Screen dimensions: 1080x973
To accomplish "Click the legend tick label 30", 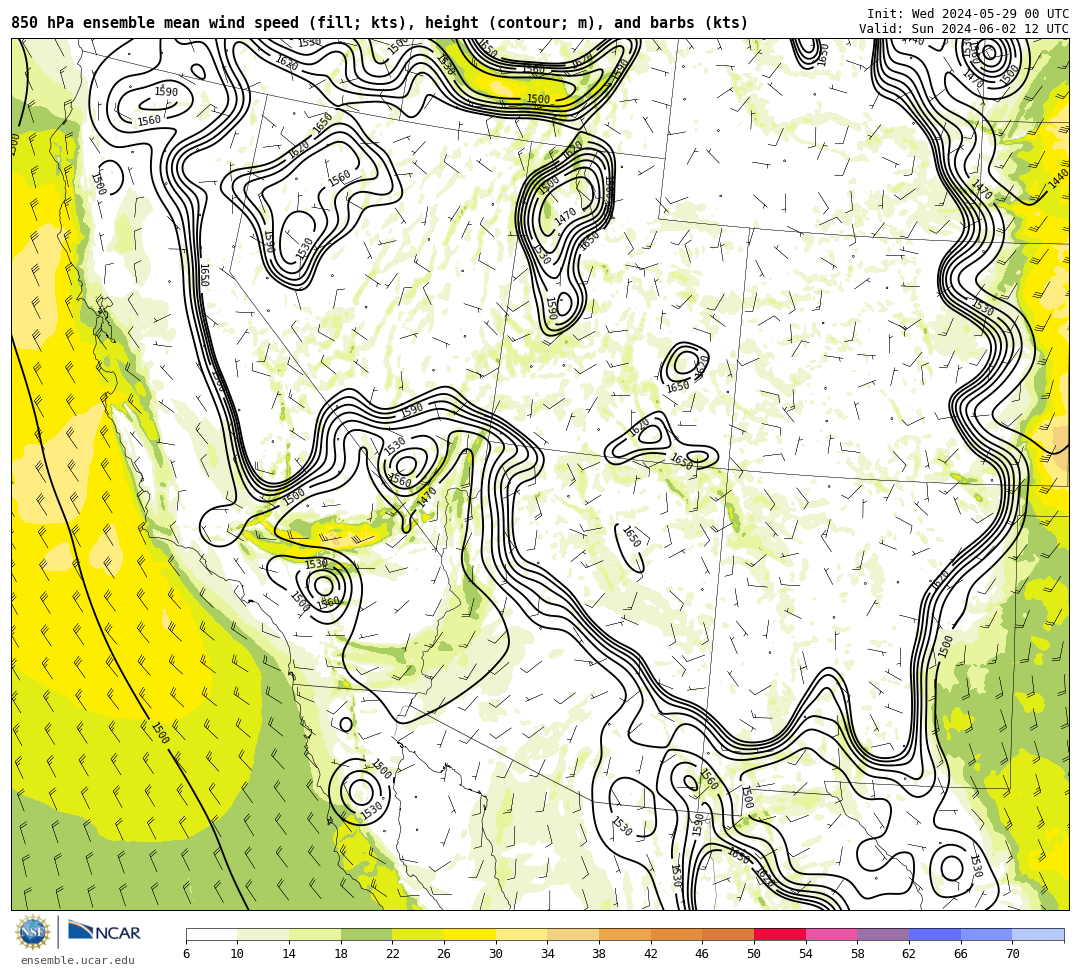I will [496, 954].
